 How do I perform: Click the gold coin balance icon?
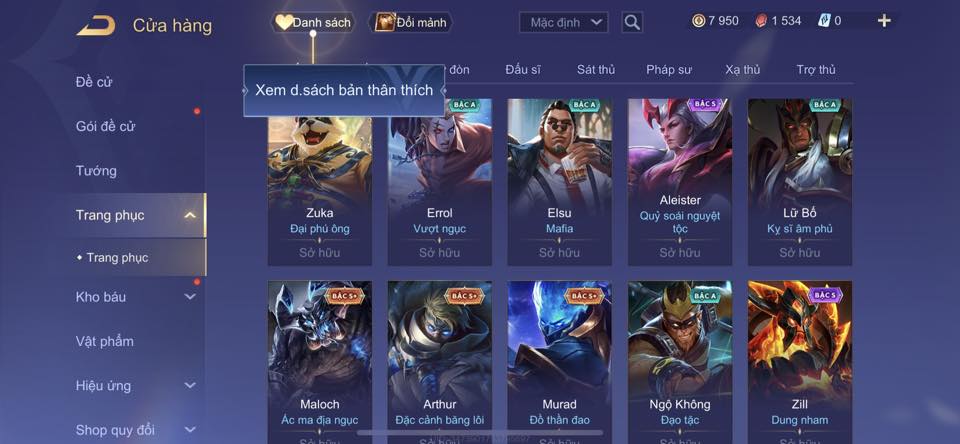point(699,21)
